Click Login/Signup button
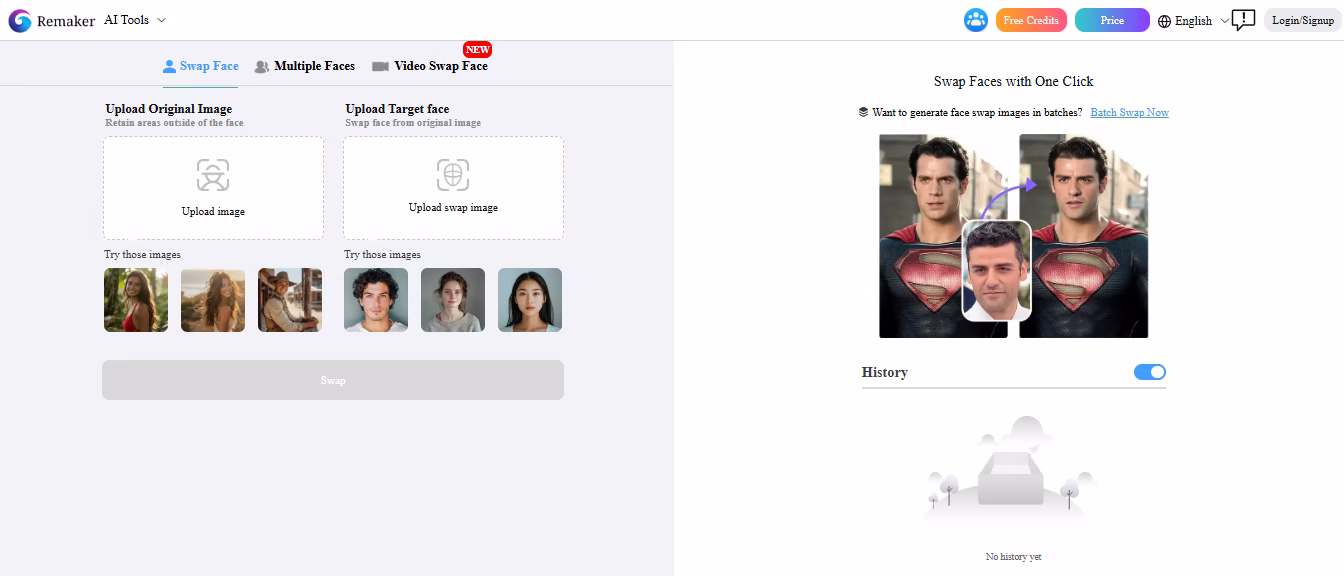This screenshot has width=1344, height=576. click(1303, 20)
